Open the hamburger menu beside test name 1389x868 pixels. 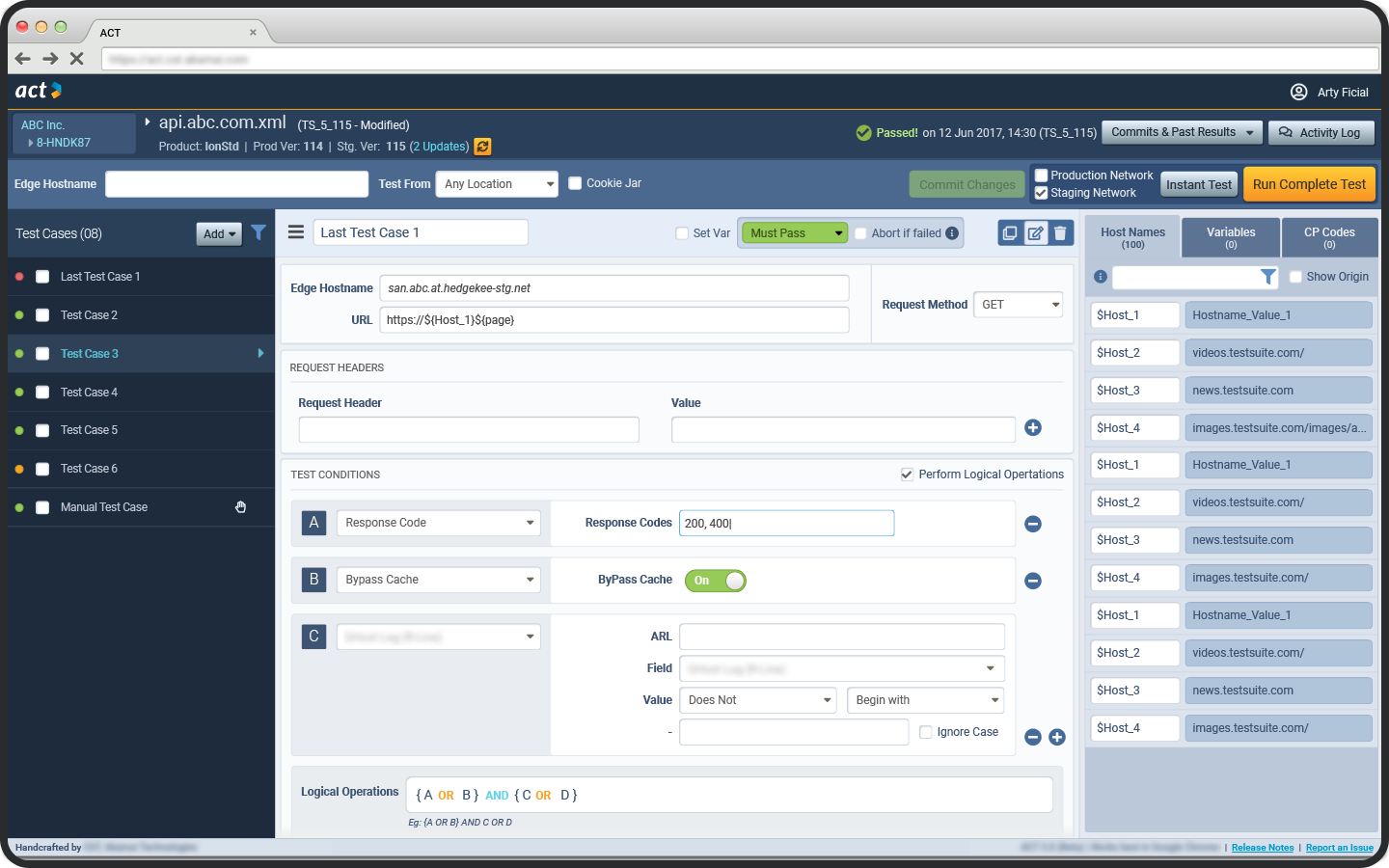(296, 232)
